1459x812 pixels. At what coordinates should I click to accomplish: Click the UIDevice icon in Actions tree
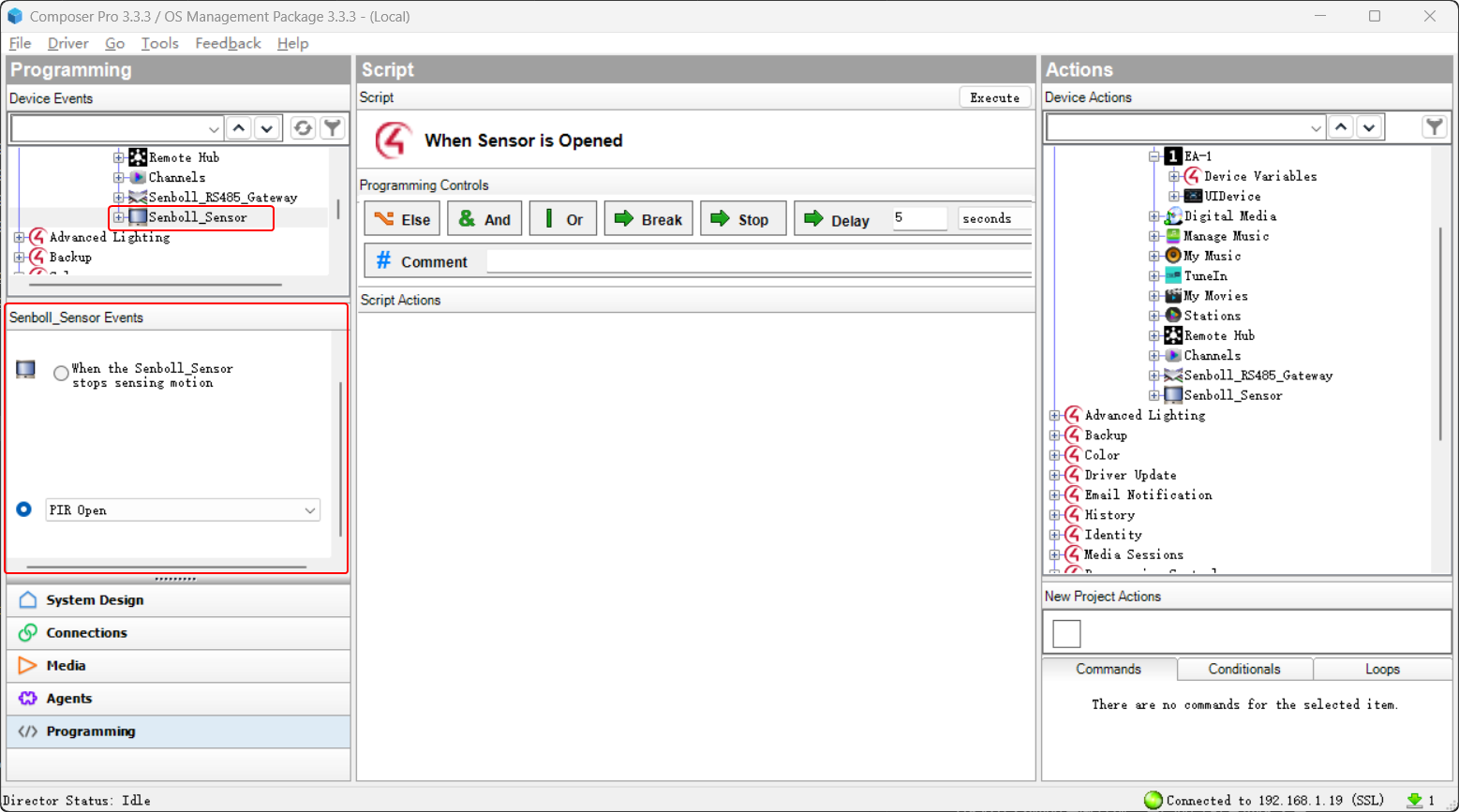(1193, 196)
